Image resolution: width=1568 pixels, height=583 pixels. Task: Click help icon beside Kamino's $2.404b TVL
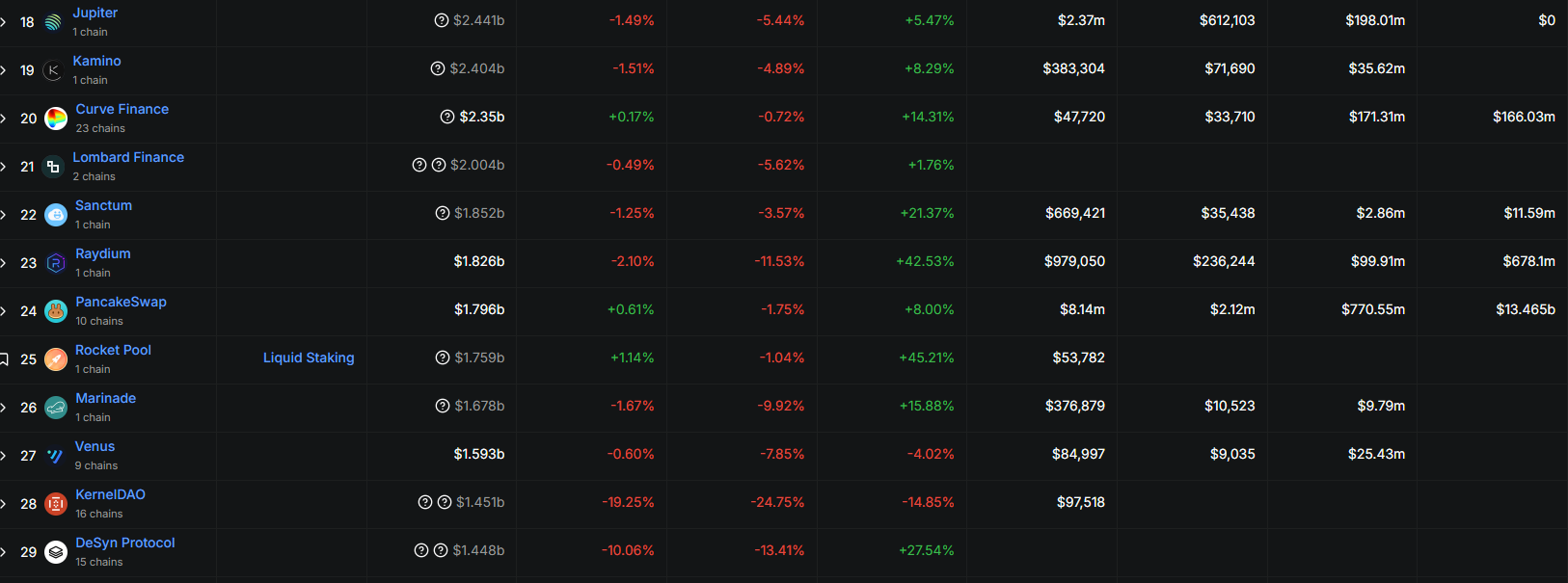438,68
